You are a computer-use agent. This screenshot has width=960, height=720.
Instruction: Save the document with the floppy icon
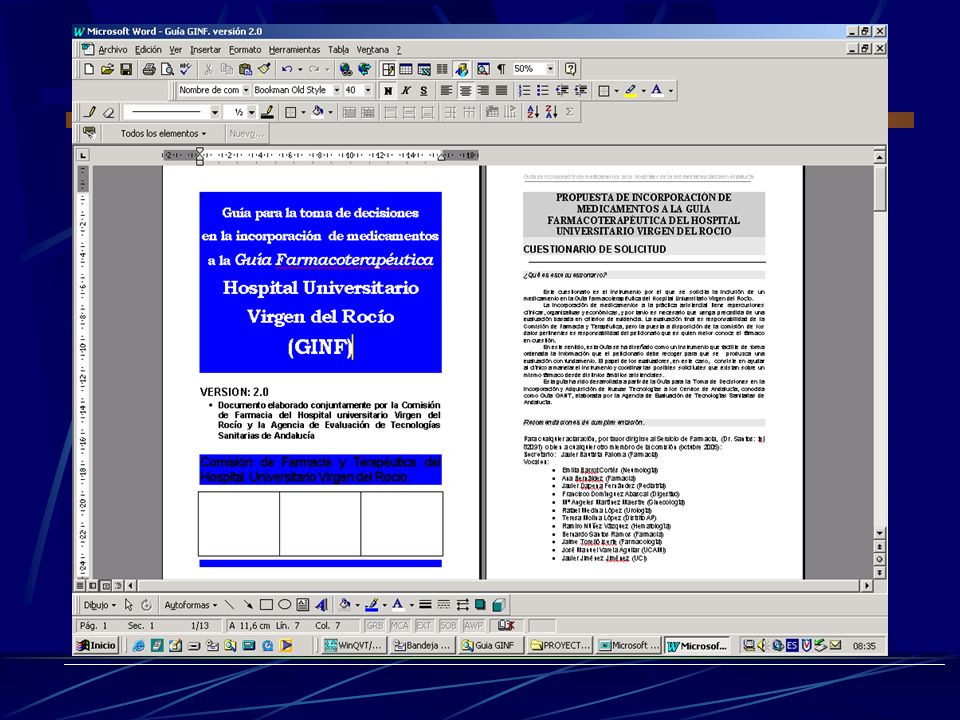pos(126,69)
